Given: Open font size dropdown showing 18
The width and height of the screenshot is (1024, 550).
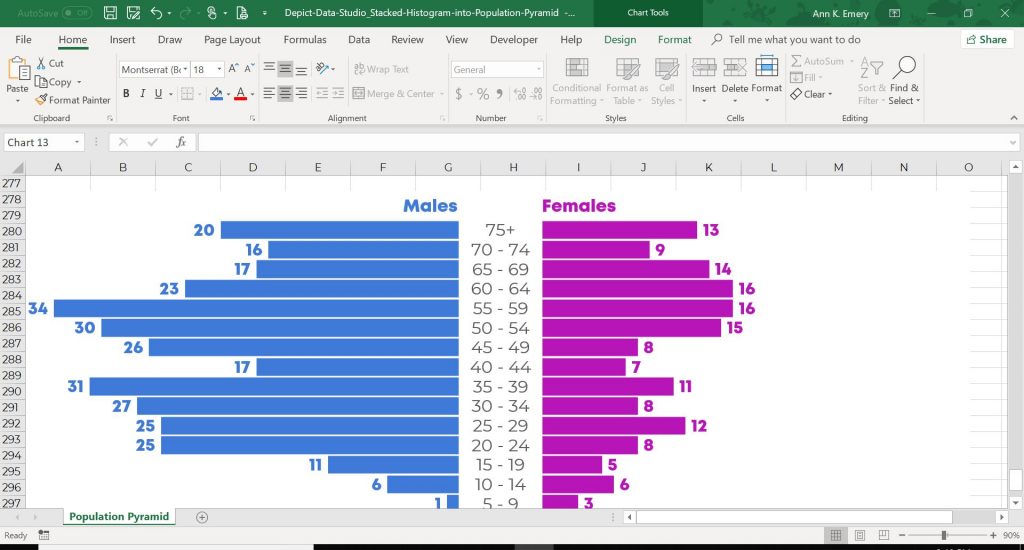Looking at the screenshot, I should [219, 69].
